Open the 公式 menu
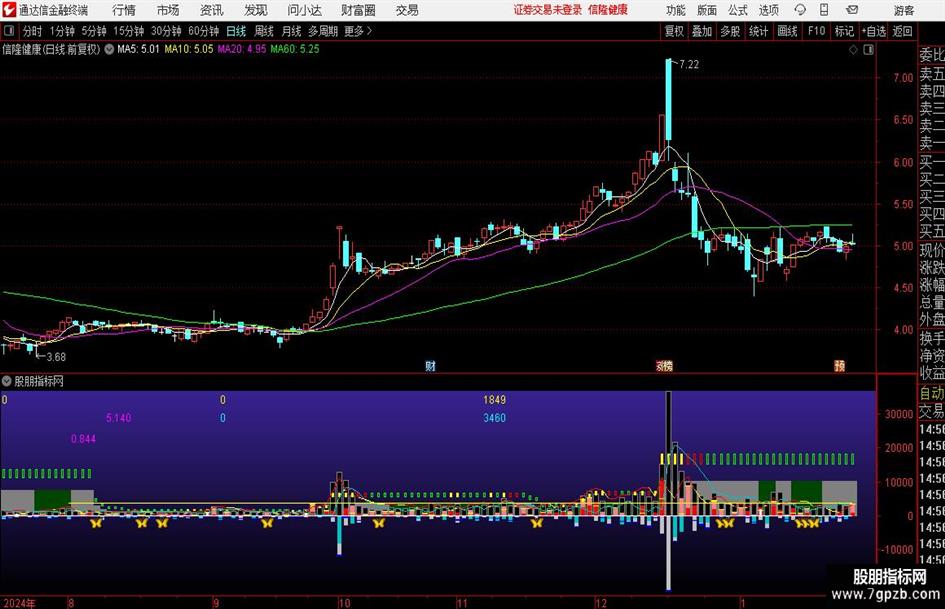The height and width of the screenshot is (609, 945). tap(738, 10)
